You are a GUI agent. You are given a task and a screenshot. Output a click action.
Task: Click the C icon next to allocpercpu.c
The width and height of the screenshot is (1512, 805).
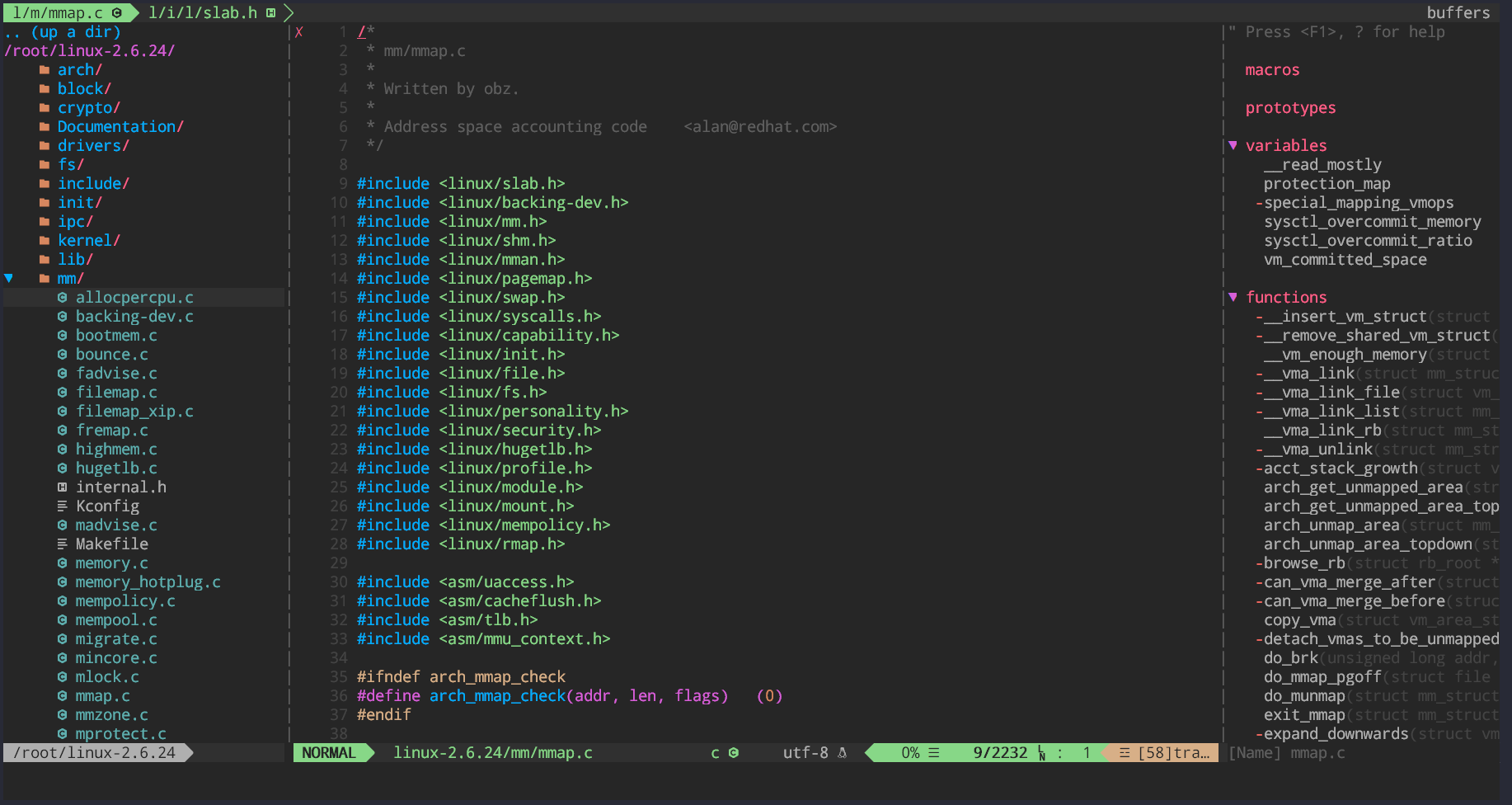(x=63, y=298)
